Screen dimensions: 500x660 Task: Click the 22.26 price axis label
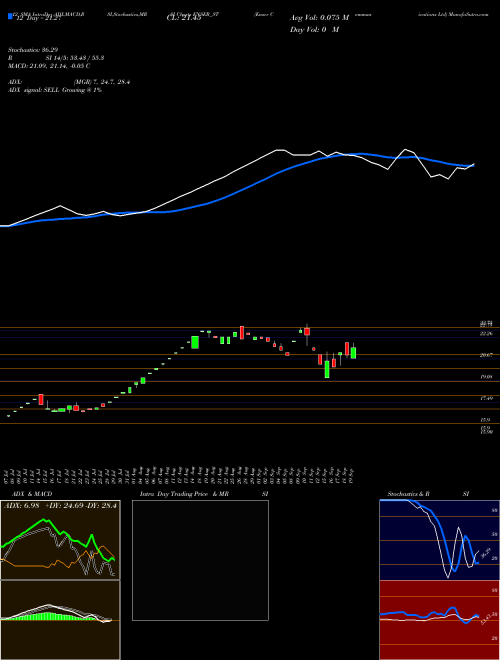click(x=486, y=333)
